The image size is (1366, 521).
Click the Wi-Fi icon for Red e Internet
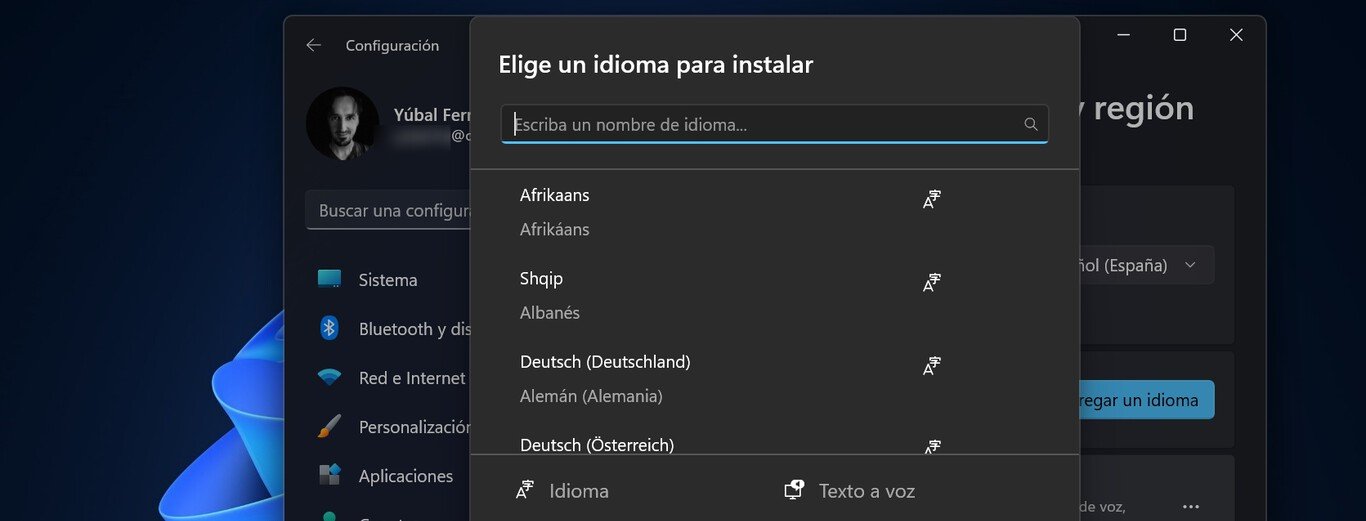tap(329, 378)
